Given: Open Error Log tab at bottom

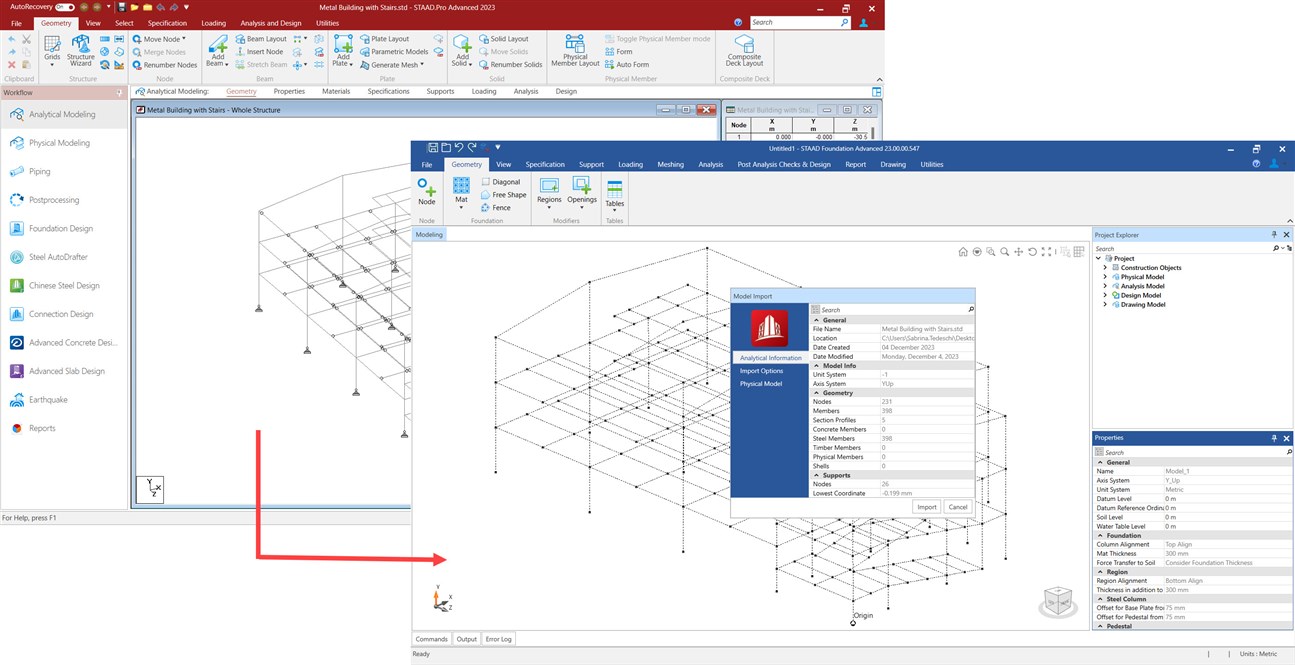Looking at the screenshot, I should 498,639.
